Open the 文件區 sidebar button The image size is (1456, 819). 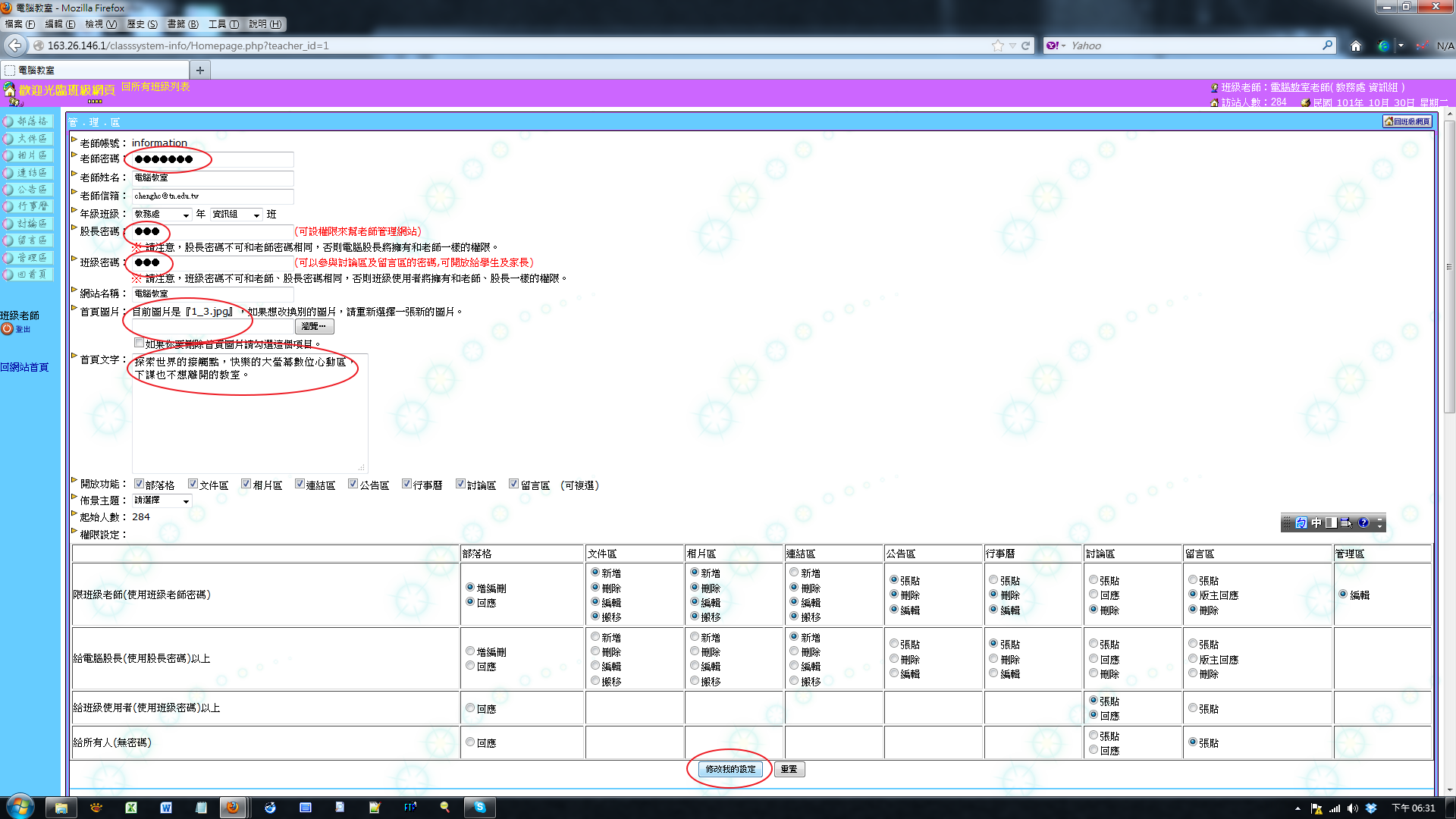click(27, 139)
